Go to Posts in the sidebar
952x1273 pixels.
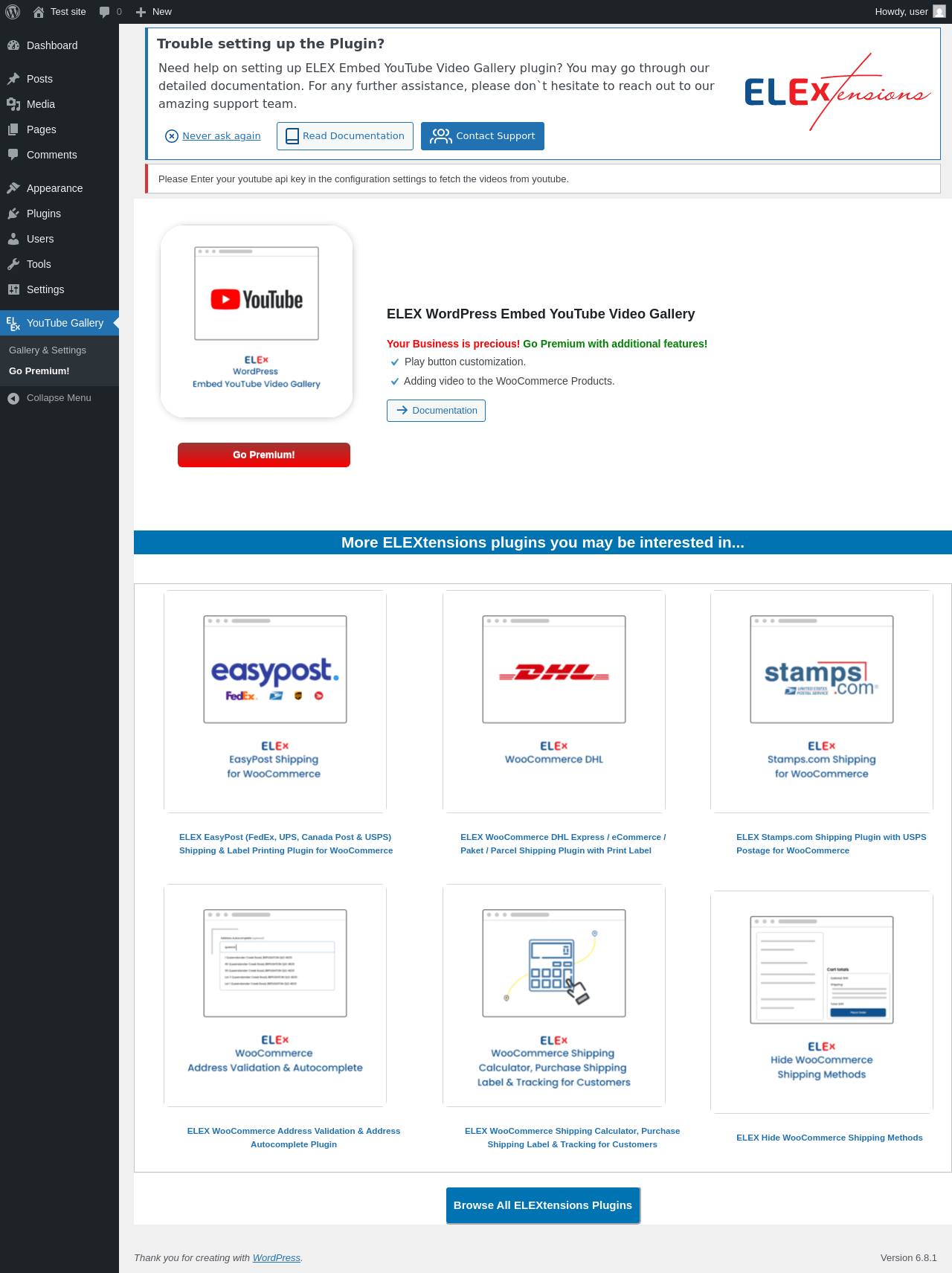59,79
